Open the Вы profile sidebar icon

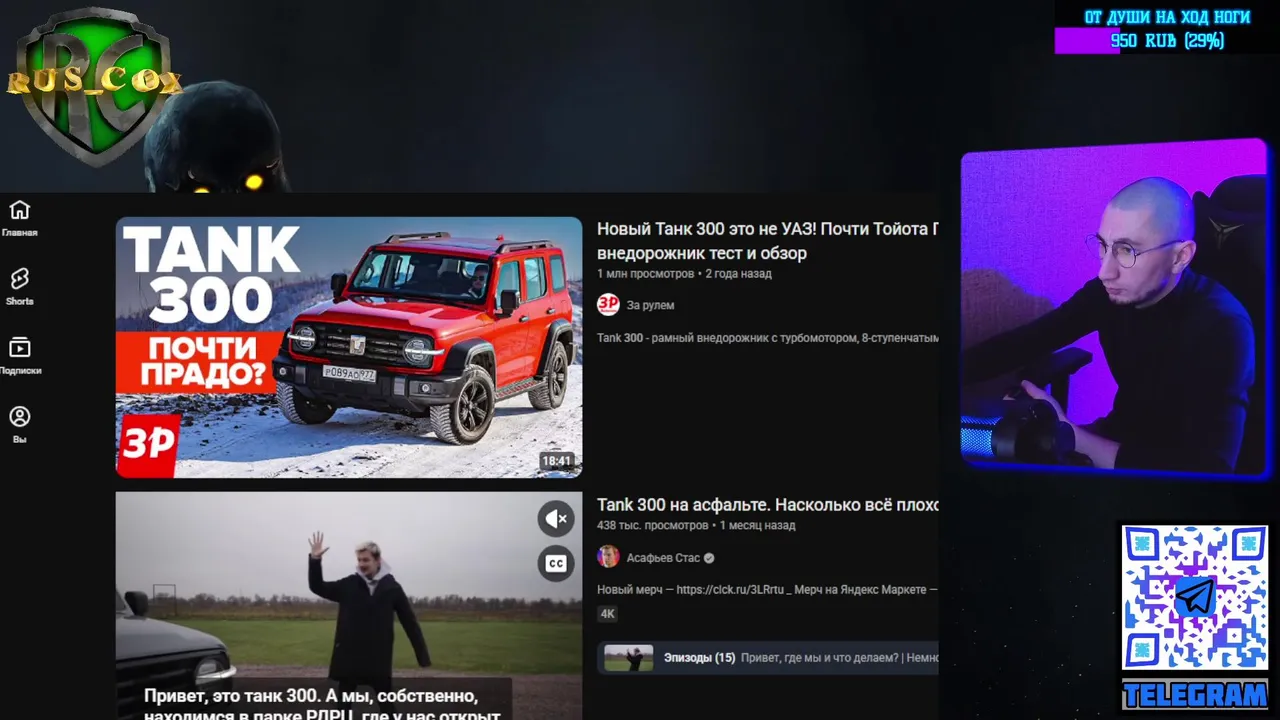click(19, 424)
